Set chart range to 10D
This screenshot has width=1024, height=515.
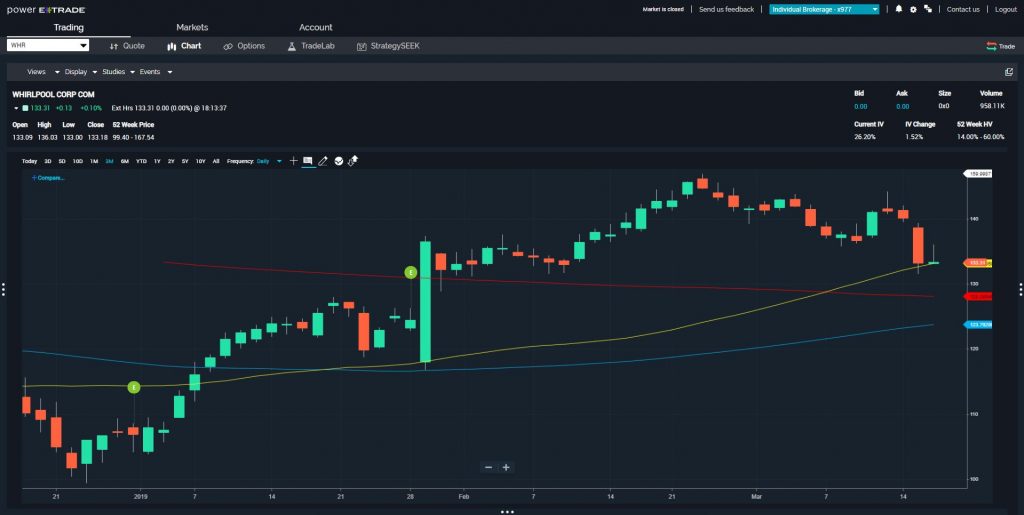point(78,161)
